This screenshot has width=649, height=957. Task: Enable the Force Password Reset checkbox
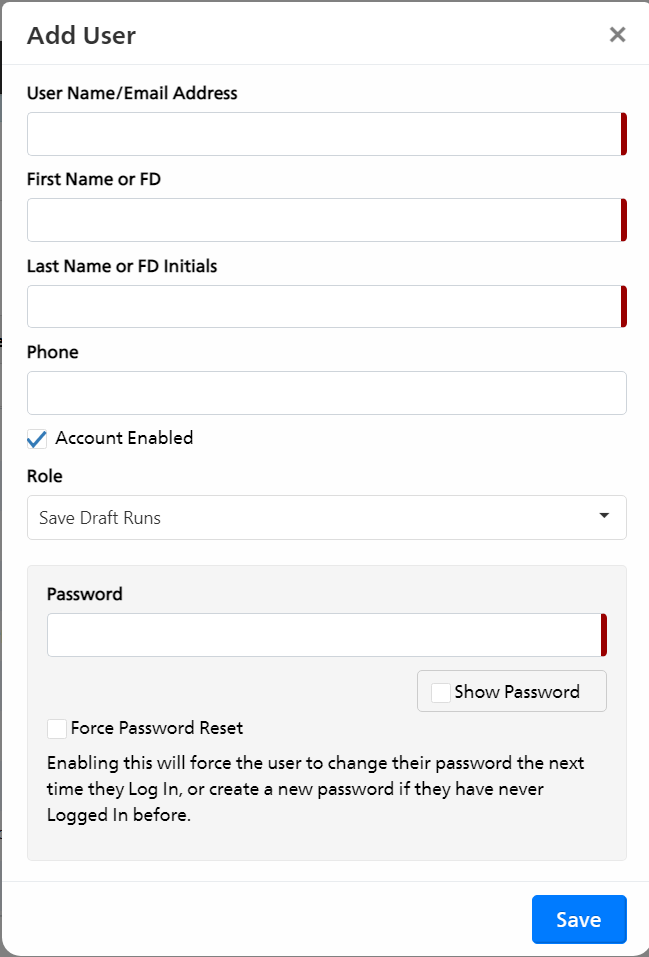pyautogui.click(x=57, y=729)
